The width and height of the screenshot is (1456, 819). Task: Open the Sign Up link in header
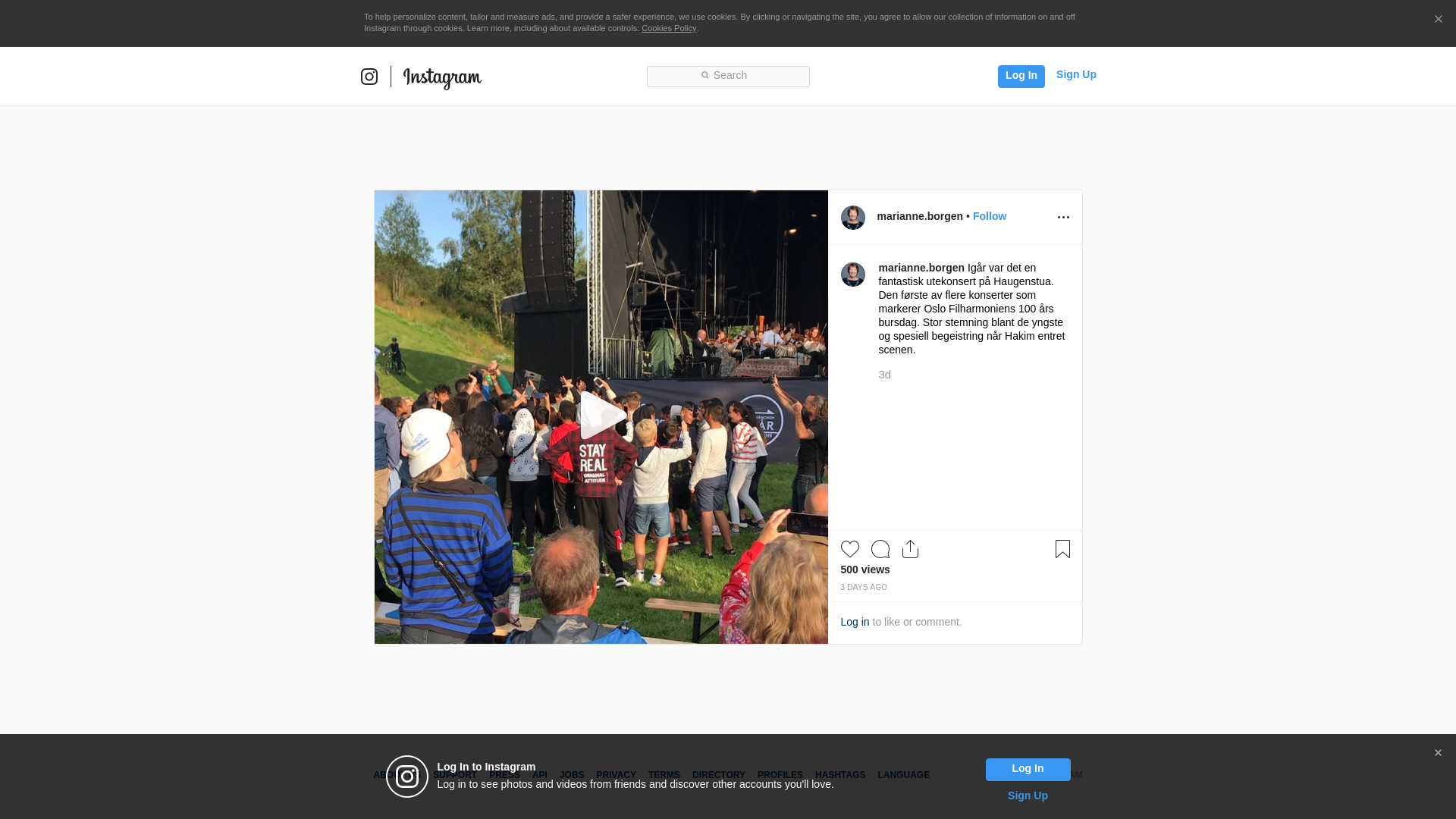point(1076,74)
